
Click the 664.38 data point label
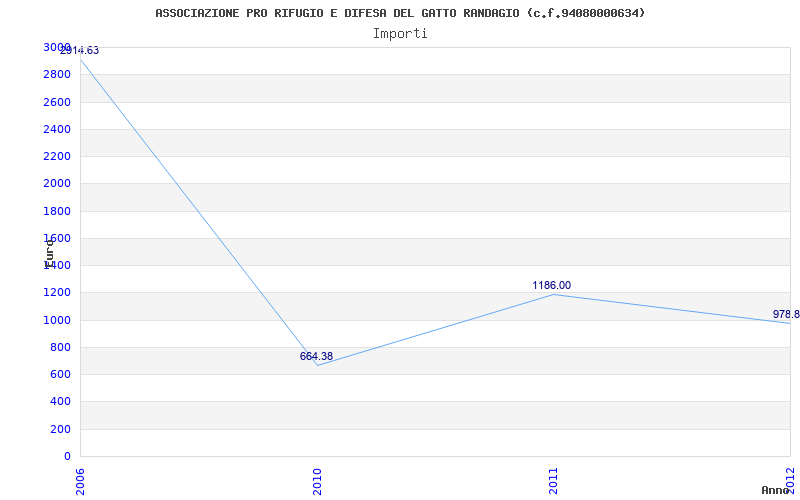coord(316,357)
